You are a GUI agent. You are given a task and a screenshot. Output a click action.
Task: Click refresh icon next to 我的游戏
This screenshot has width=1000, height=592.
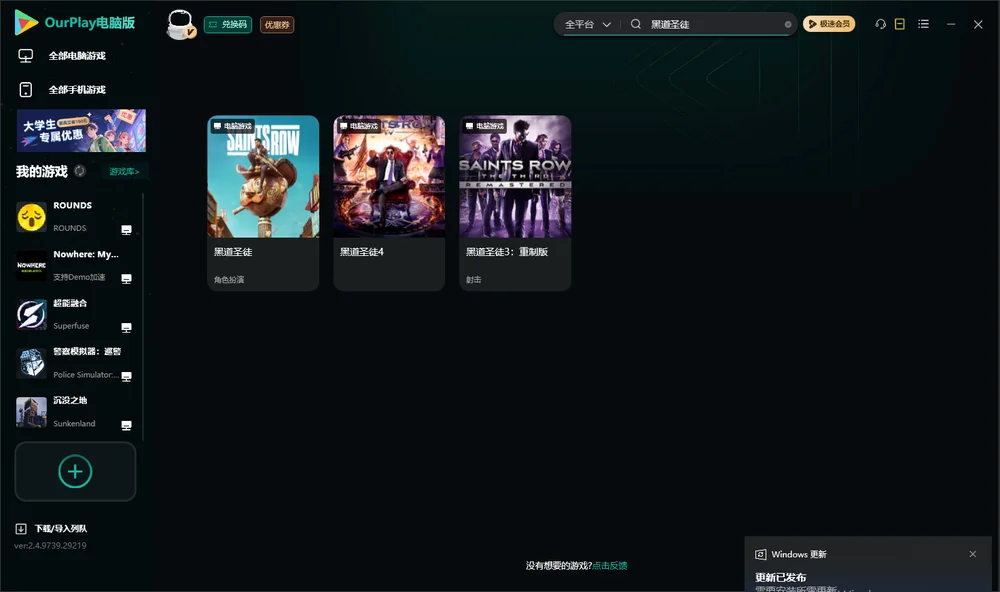pos(80,171)
